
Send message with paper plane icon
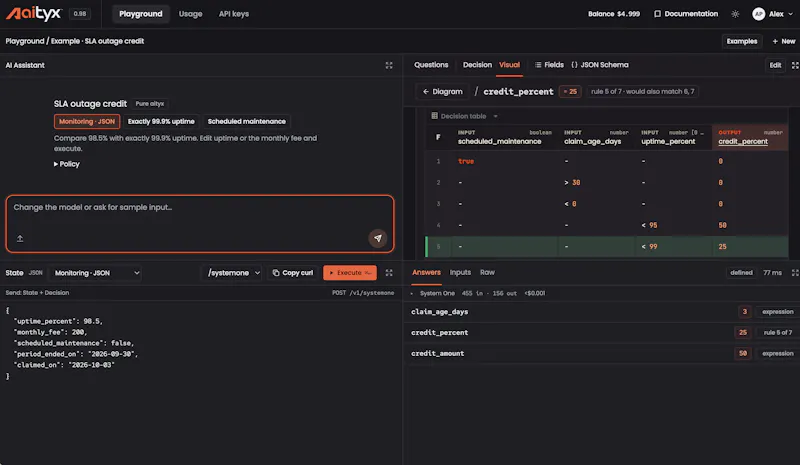378,238
